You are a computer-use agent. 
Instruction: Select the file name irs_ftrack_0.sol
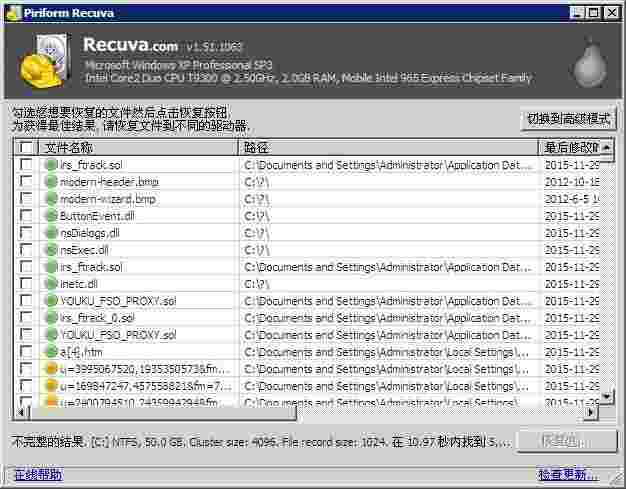coord(97,318)
